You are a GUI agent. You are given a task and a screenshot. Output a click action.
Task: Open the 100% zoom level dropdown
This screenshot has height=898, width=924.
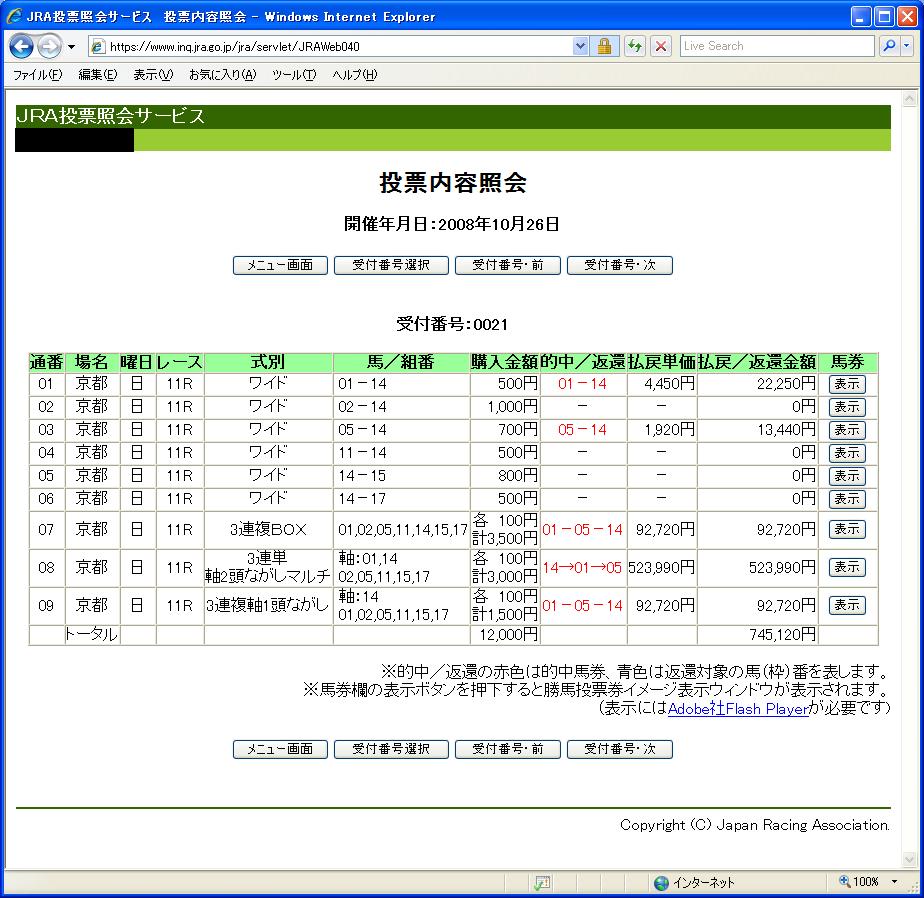[894, 882]
